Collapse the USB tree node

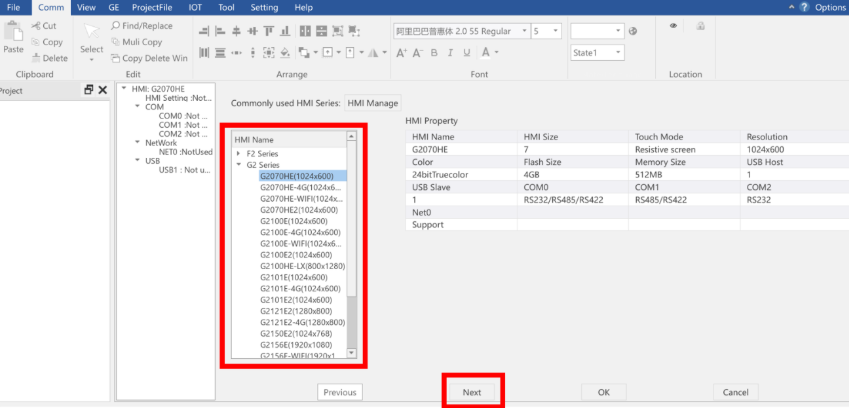pyautogui.click(x=138, y=161)
